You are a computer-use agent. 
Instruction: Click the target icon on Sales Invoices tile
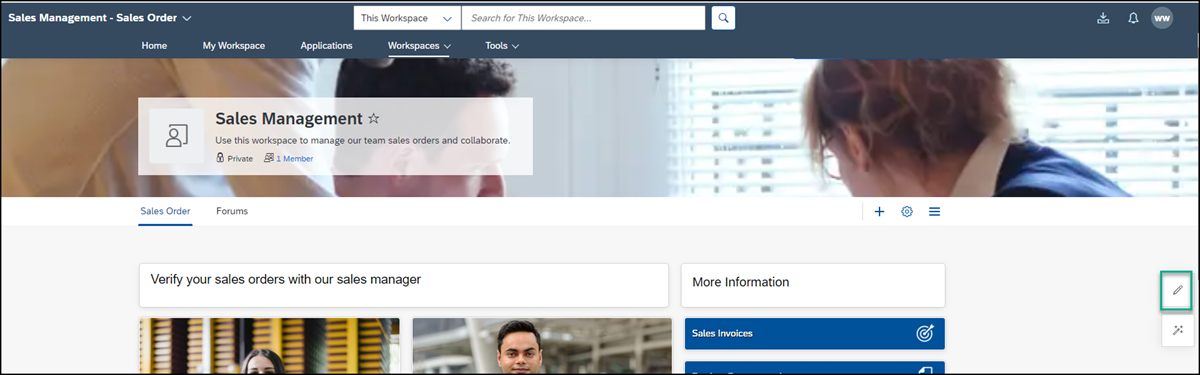(924, 333)
